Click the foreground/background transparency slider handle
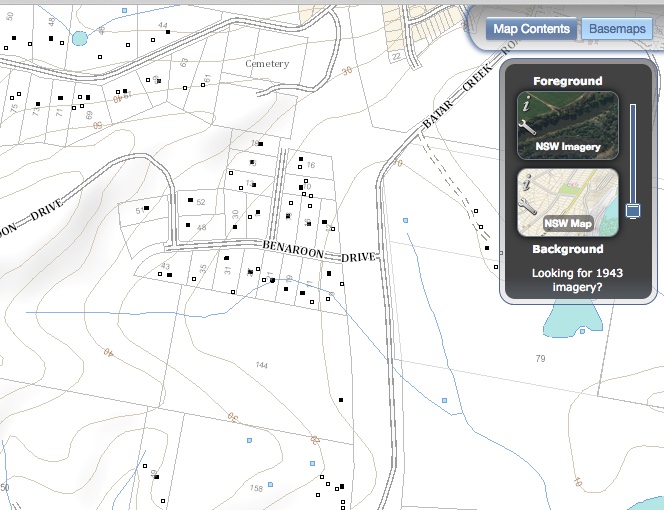 [x=631, y=210]
